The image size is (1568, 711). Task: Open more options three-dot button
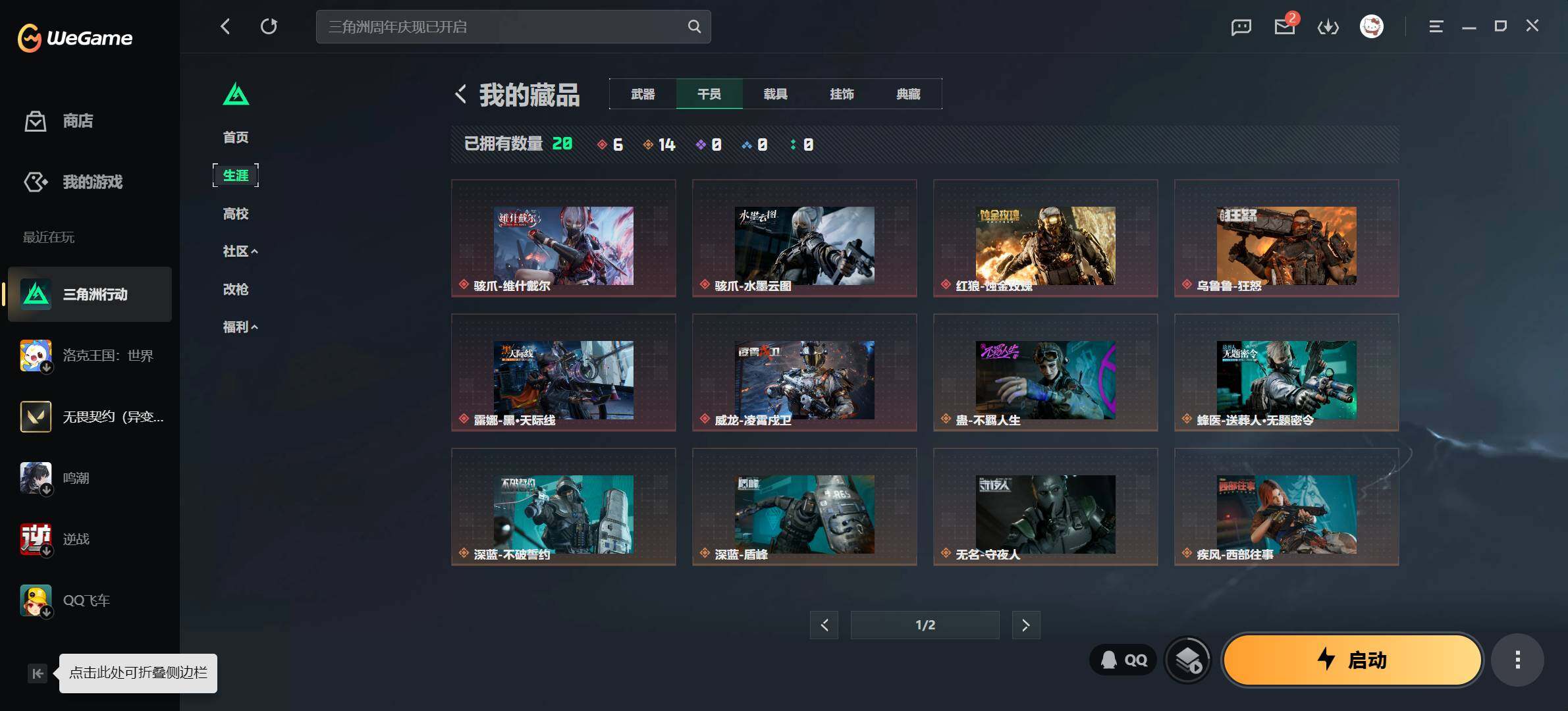pos(1518,660)
